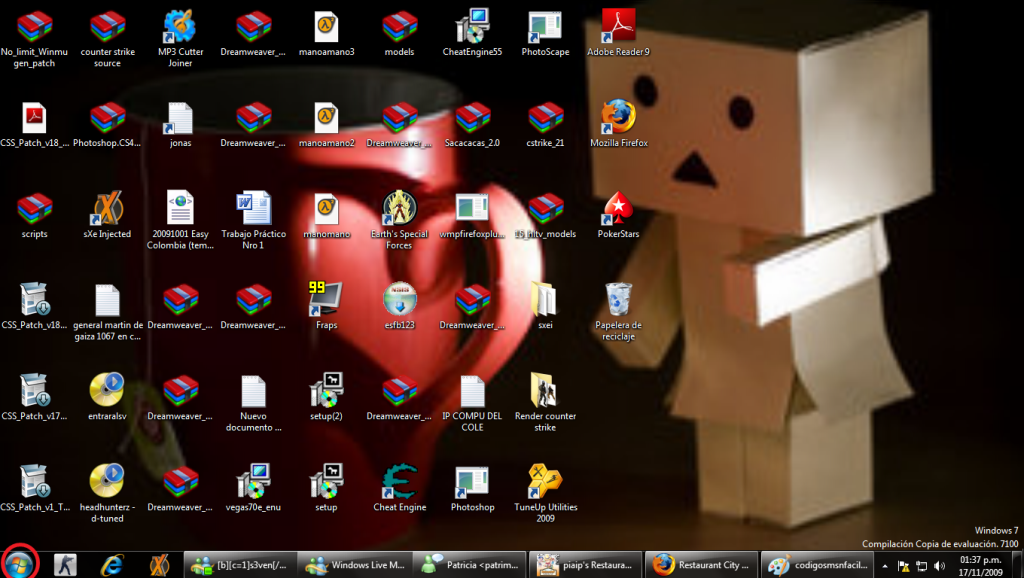Launch the PokerStars shortcut
1024x578 pixels.
click(x=618, y=208)
